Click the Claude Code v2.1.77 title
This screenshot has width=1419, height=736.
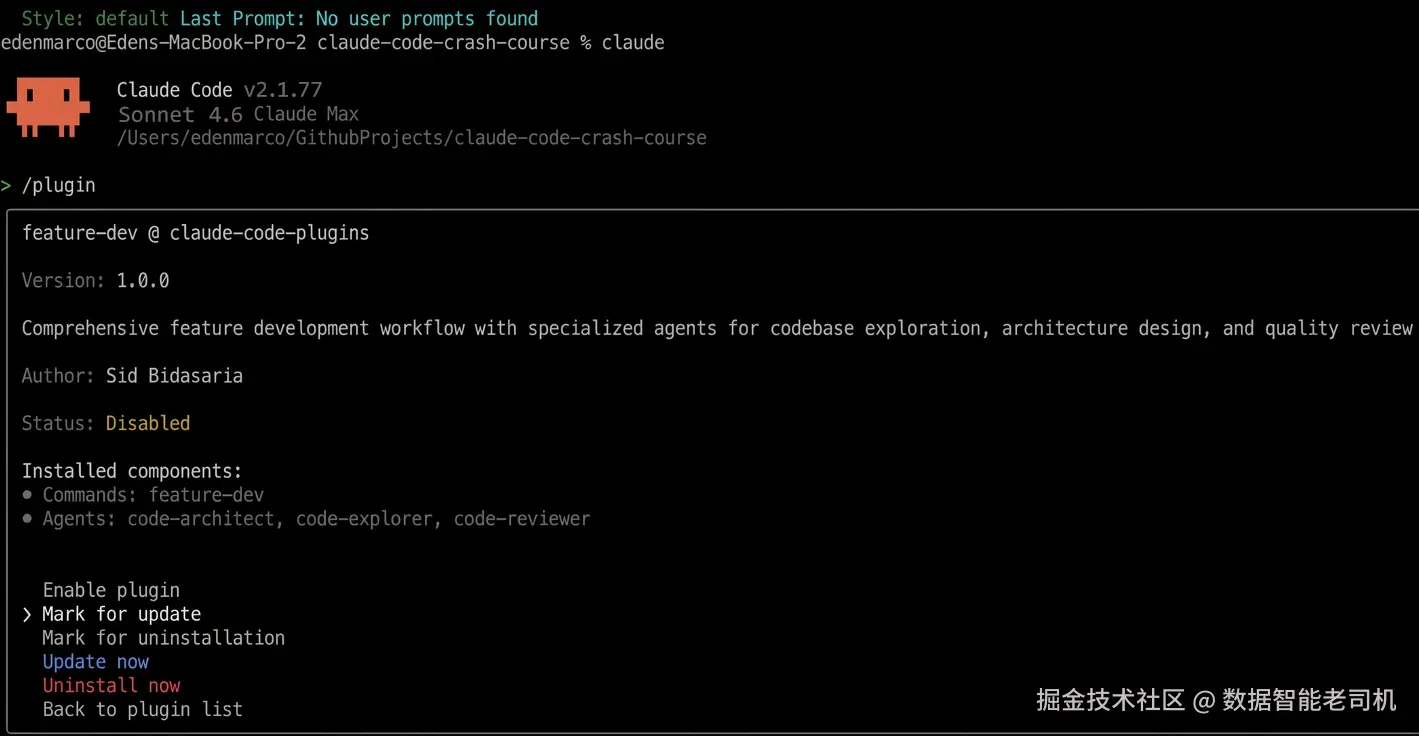(x=219, y=90)
